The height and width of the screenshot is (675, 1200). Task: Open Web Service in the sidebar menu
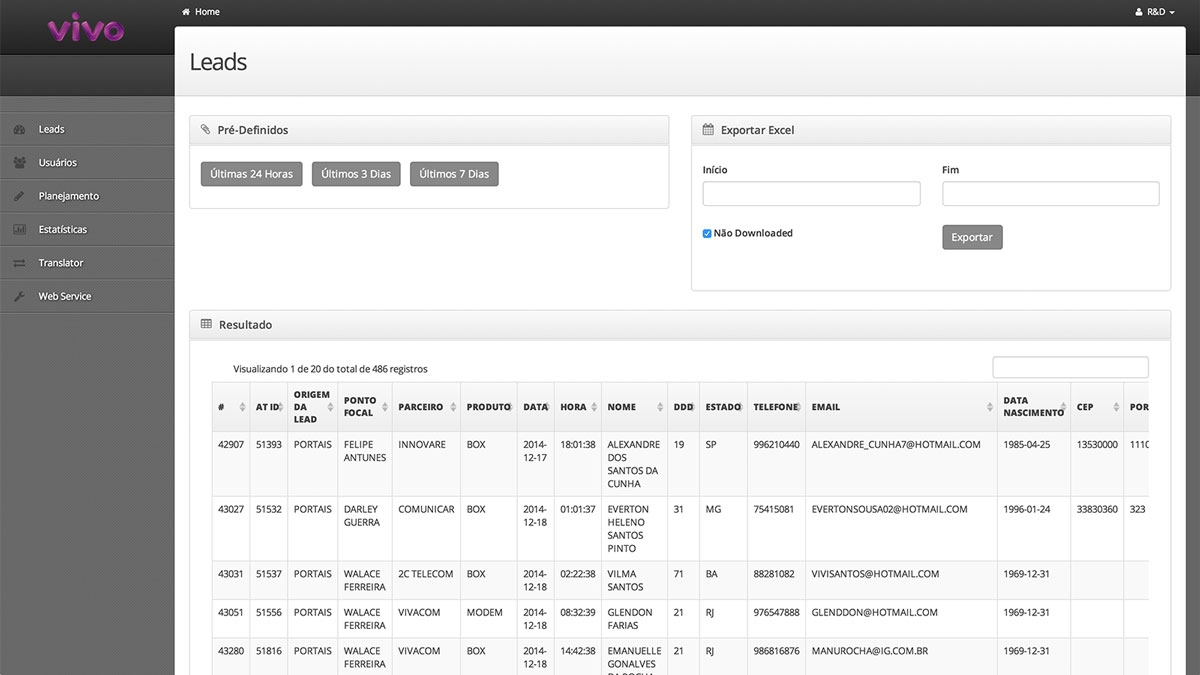tap(87, 296)
